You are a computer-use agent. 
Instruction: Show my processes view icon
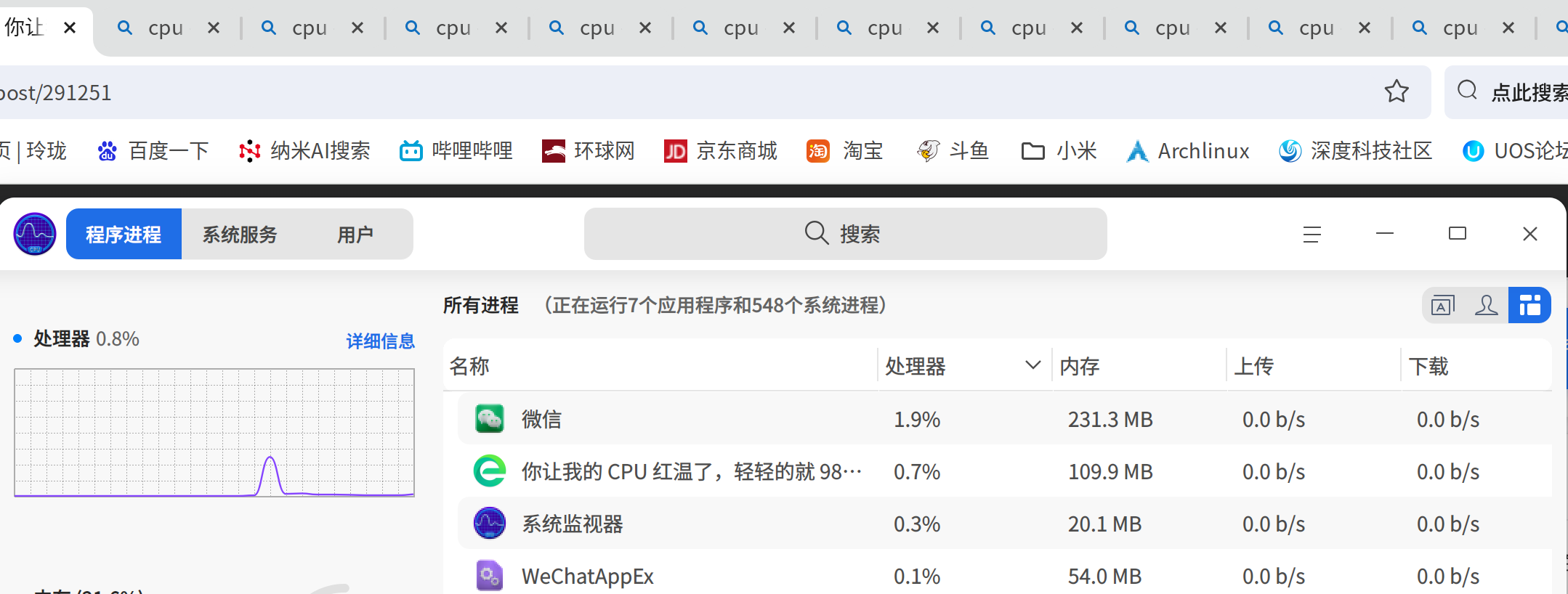1487,305
